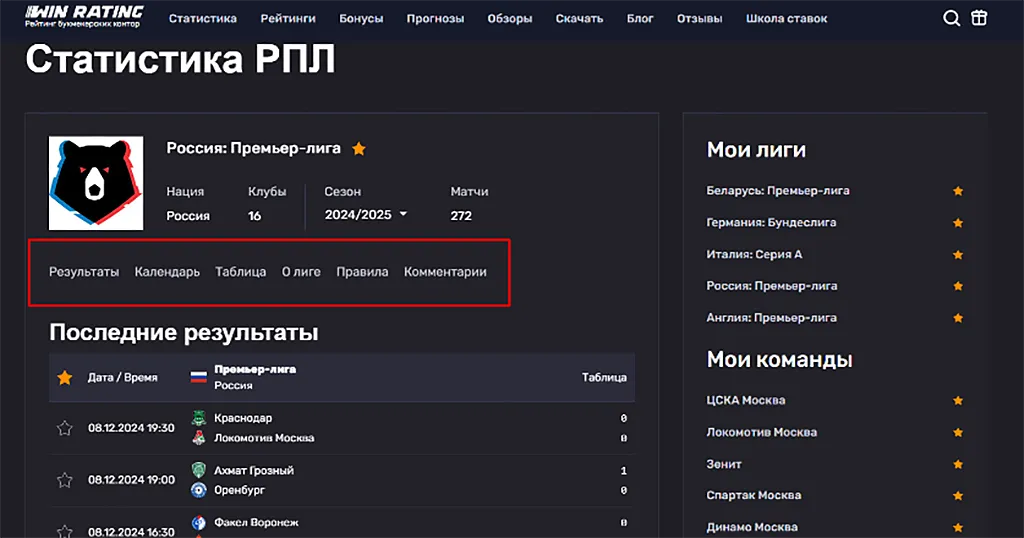Image resolution: width=1024 pixels, height=538 pixels.
Task: Open Рейтинги in top navigation
Action: pyautogui.click(x=288, y=18)
